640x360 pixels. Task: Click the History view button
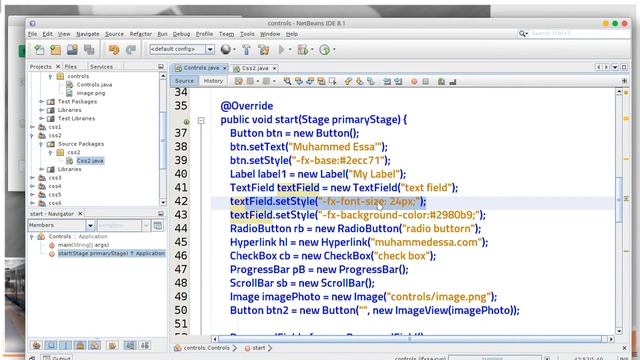(x=213, y=81)
